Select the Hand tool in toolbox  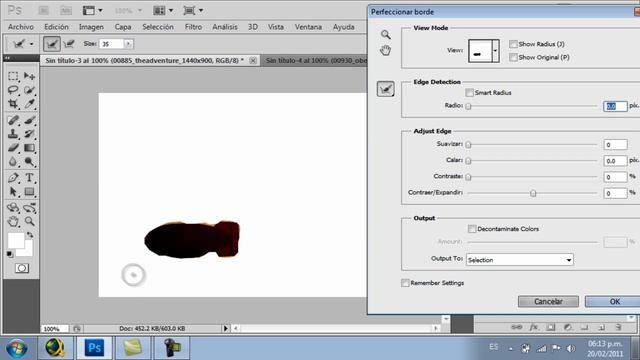click(x=13, y=221)
